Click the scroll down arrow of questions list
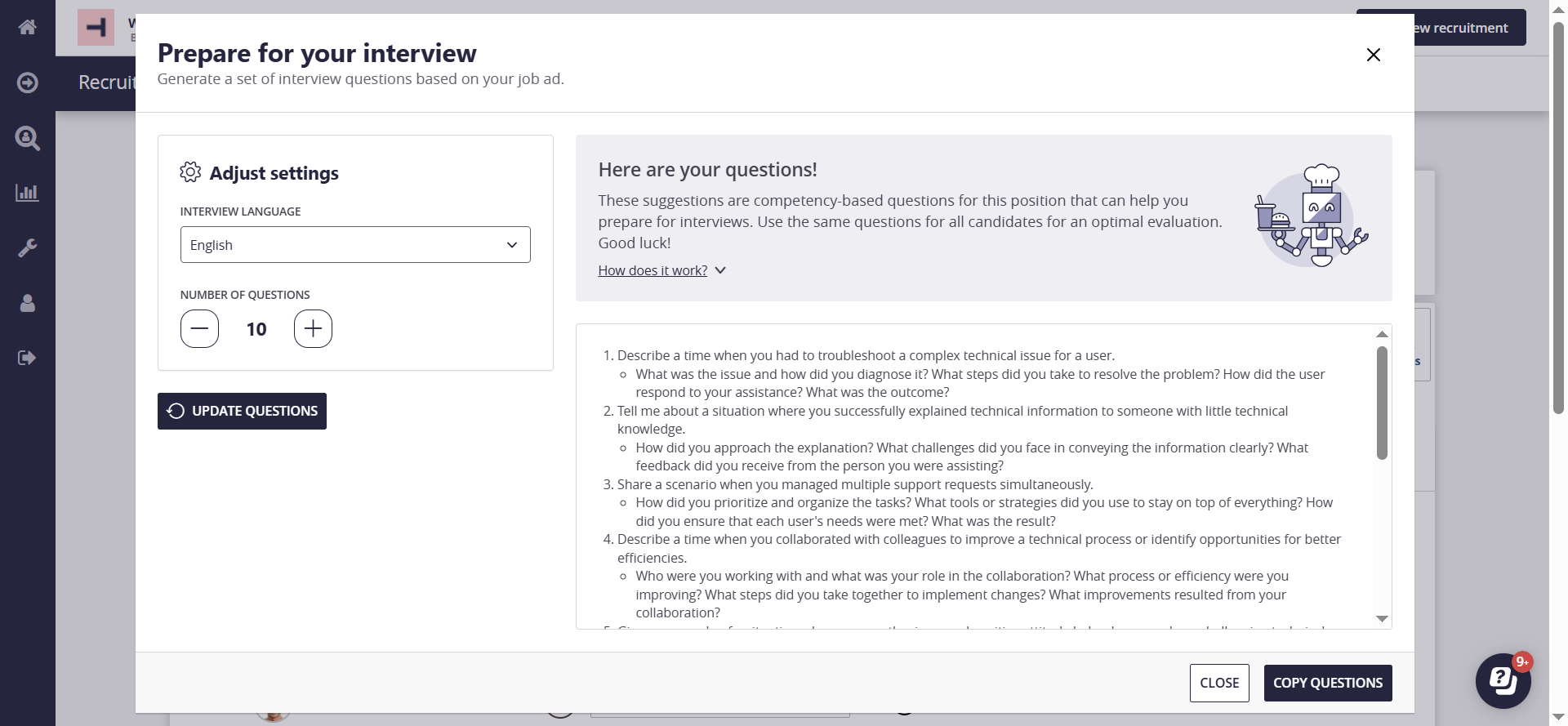 1382,619
